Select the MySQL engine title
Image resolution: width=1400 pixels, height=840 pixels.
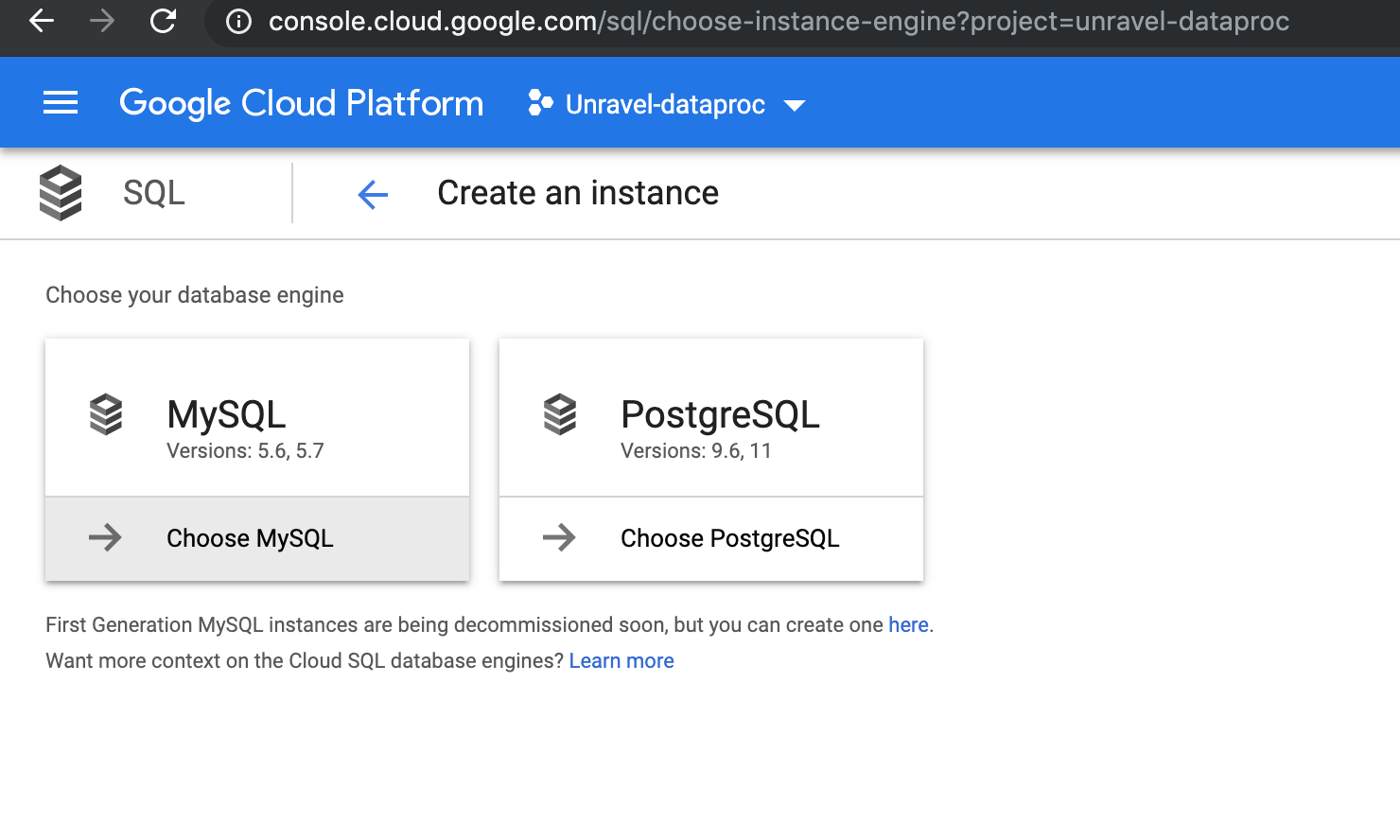pyautogui.click(x=226, y=414)
